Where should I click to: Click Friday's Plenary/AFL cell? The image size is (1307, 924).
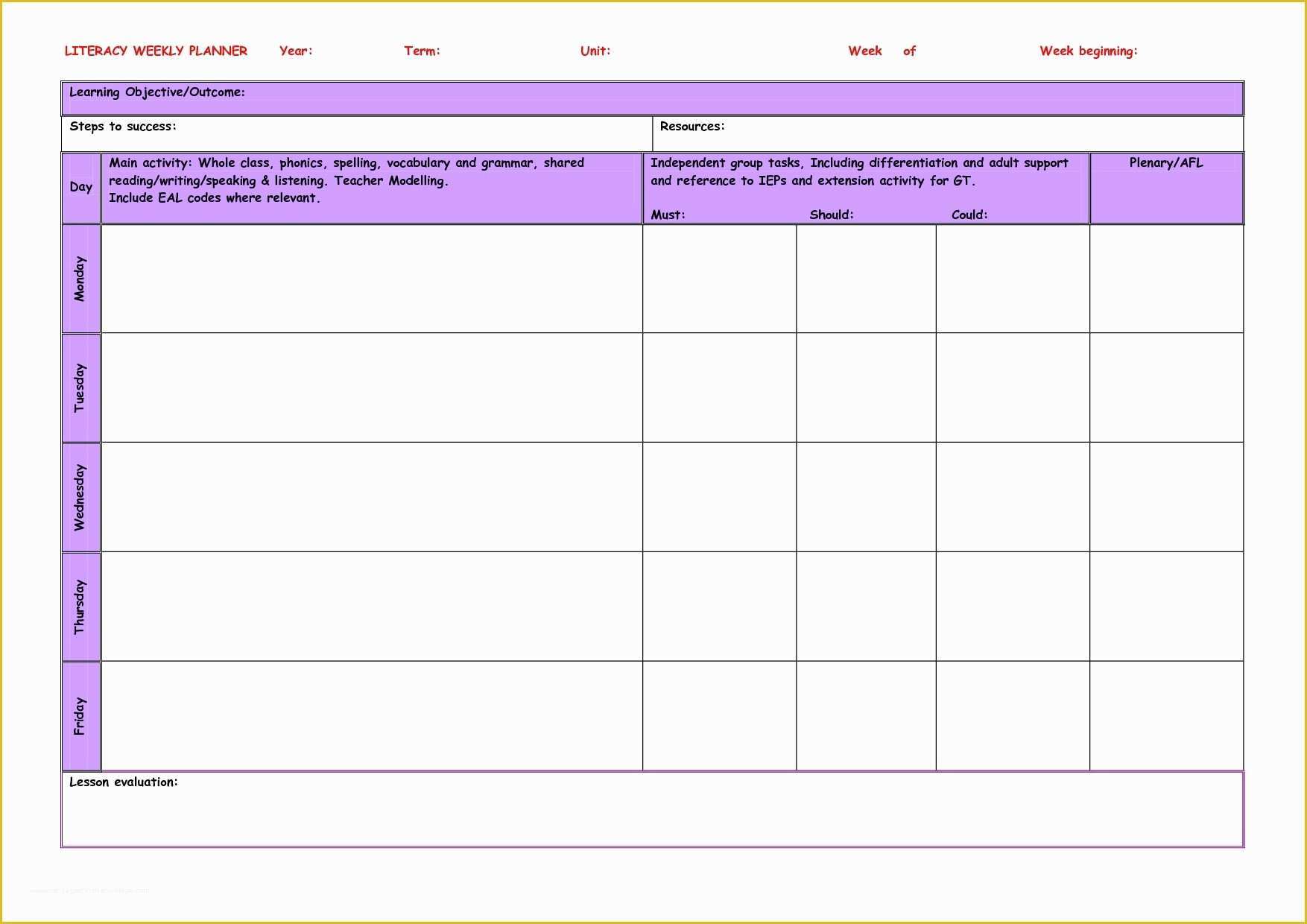pyautogui.click(x=1167, y=716)
